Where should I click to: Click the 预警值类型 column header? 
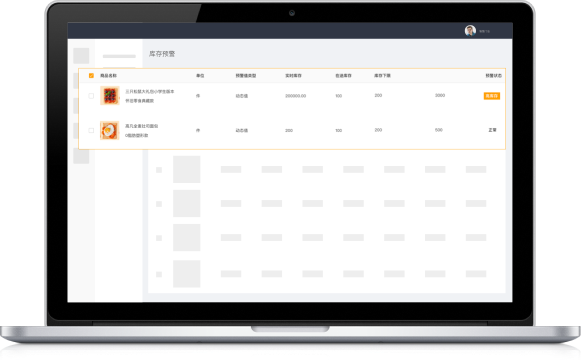click(x=246, y=76)
